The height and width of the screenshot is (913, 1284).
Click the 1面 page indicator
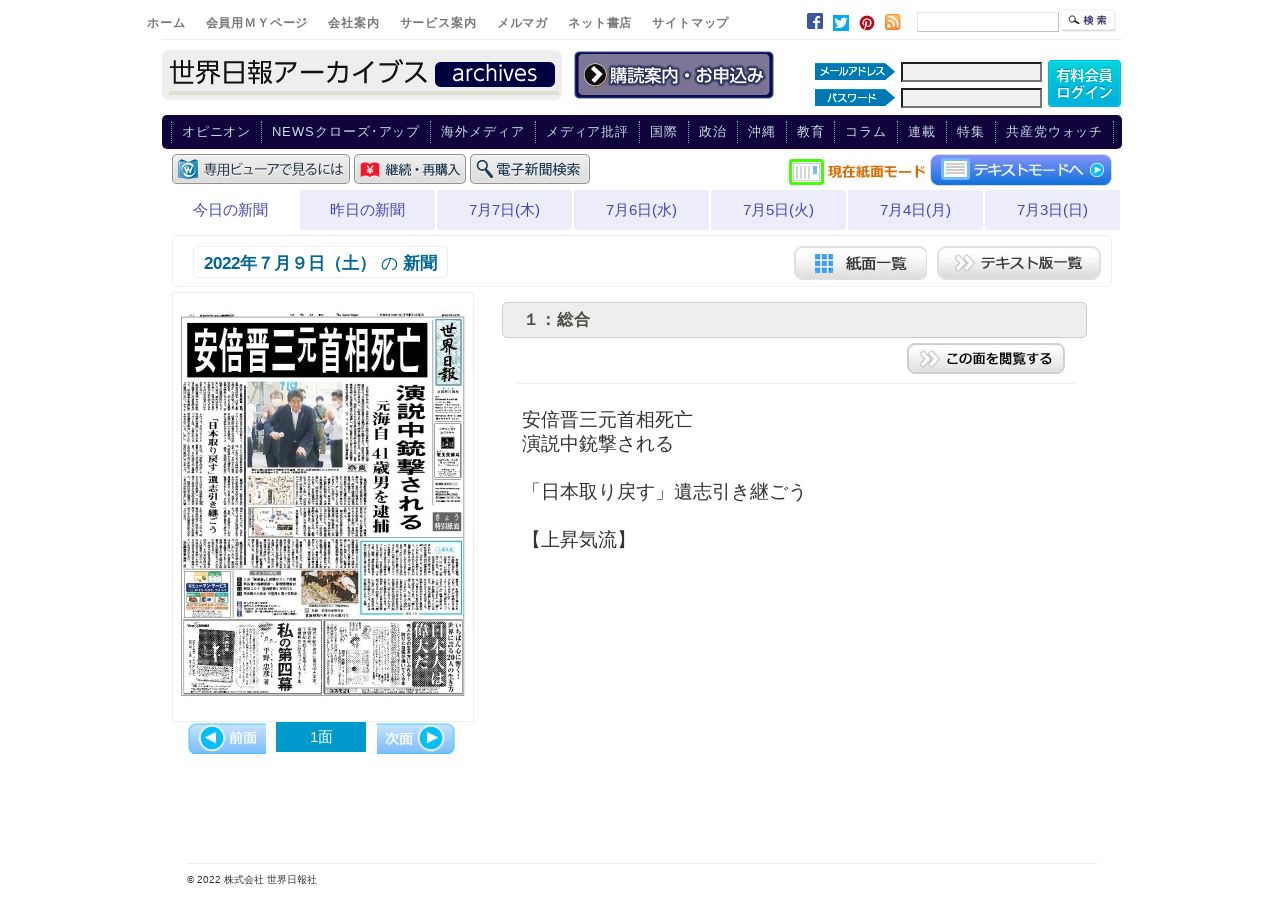[321, 737]
